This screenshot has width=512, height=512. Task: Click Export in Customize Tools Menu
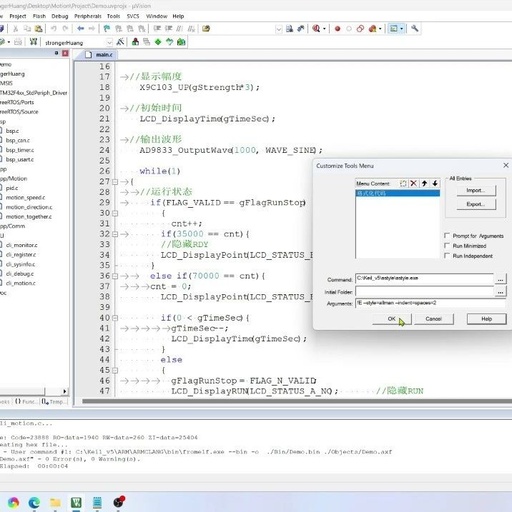tap(476, 204)
